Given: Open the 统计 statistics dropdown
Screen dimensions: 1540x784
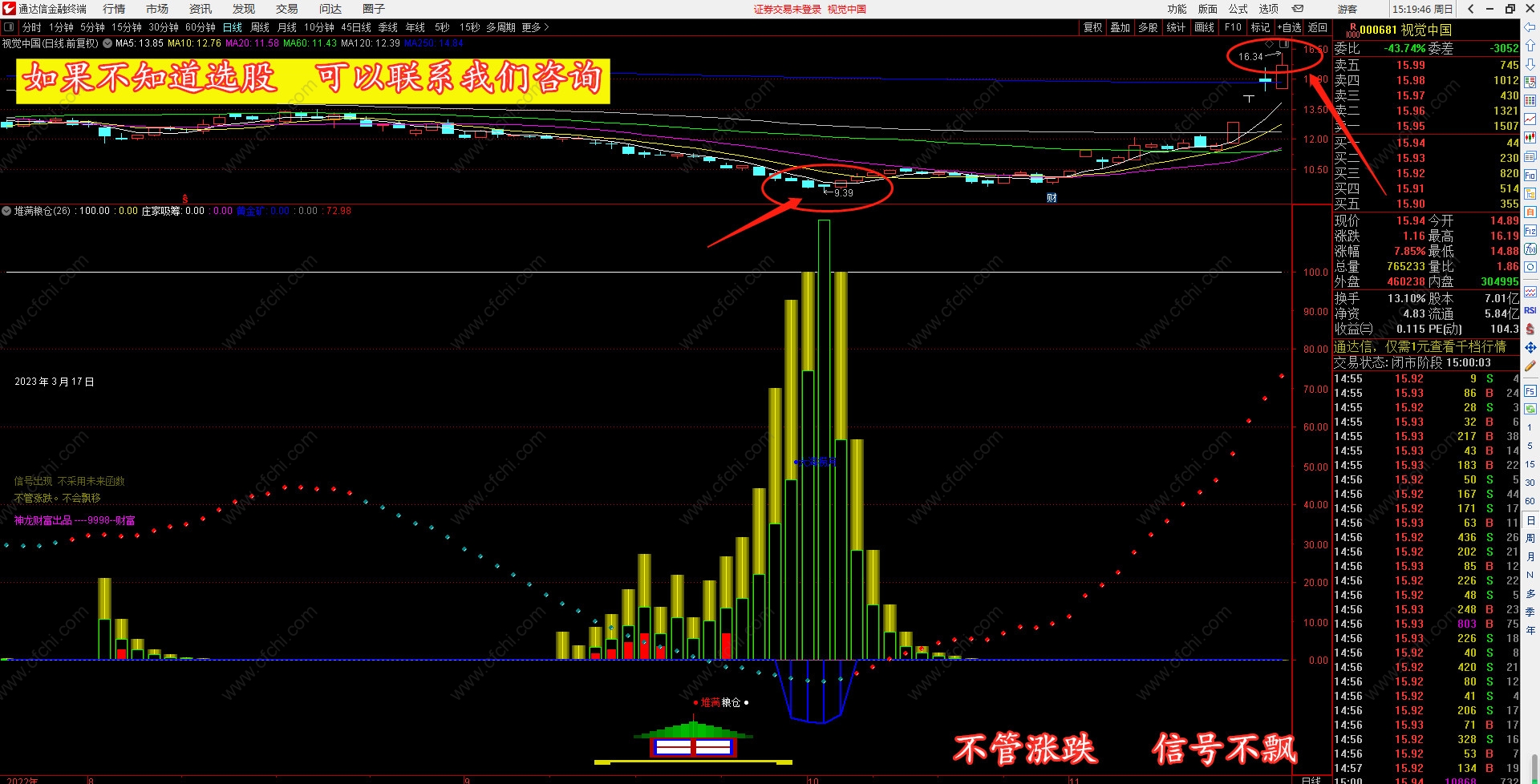Looking at the screenshot, I should tap(1176, 27).
